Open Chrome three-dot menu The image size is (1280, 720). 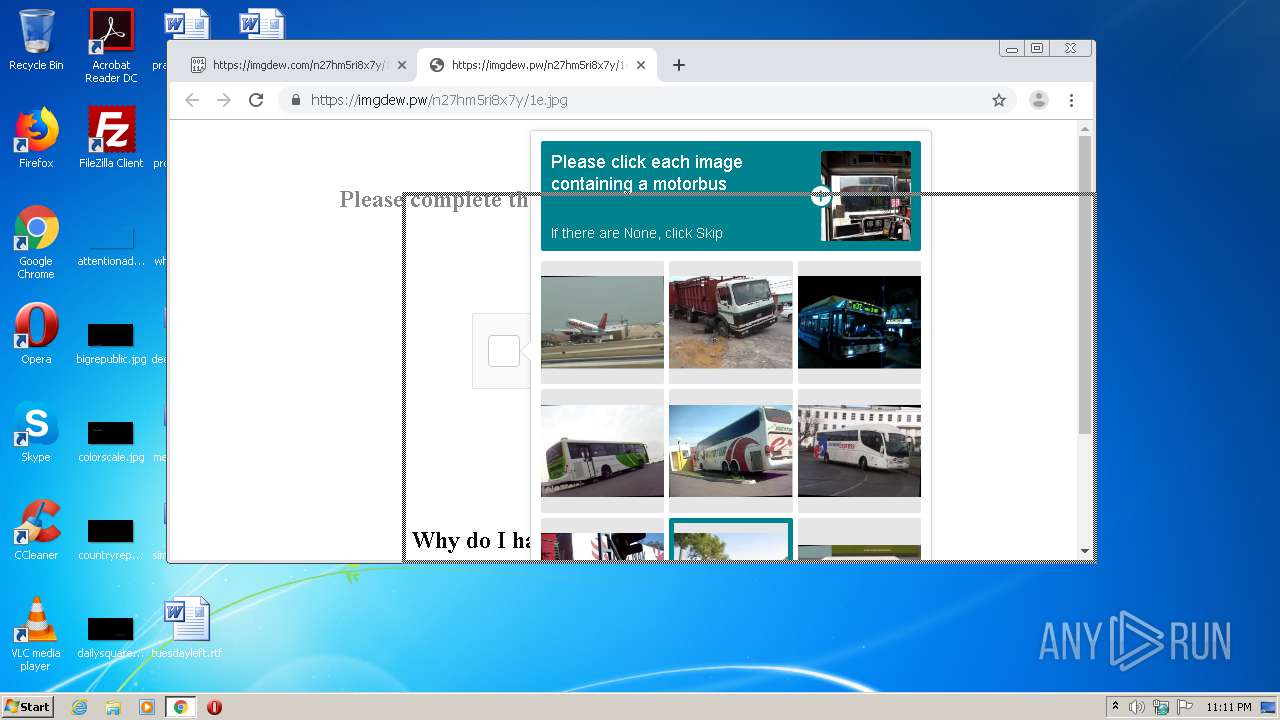[x=1071, y=100]
